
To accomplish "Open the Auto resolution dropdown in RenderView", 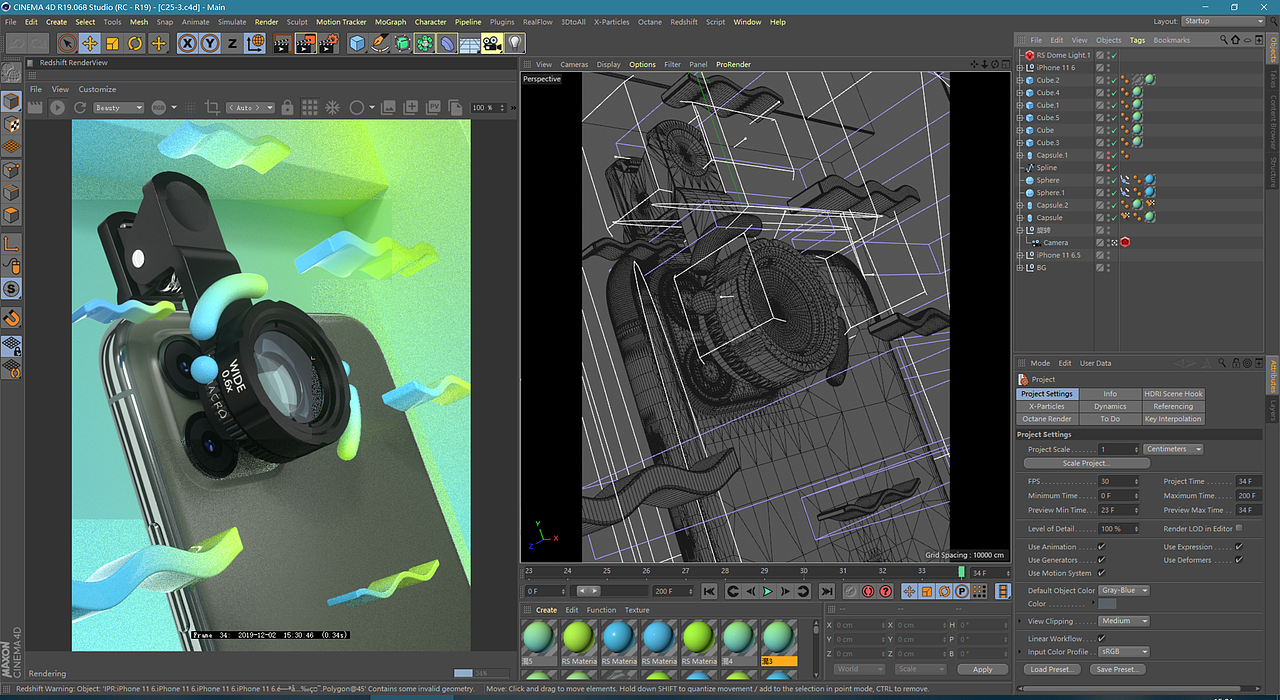I will pos(252,107).
